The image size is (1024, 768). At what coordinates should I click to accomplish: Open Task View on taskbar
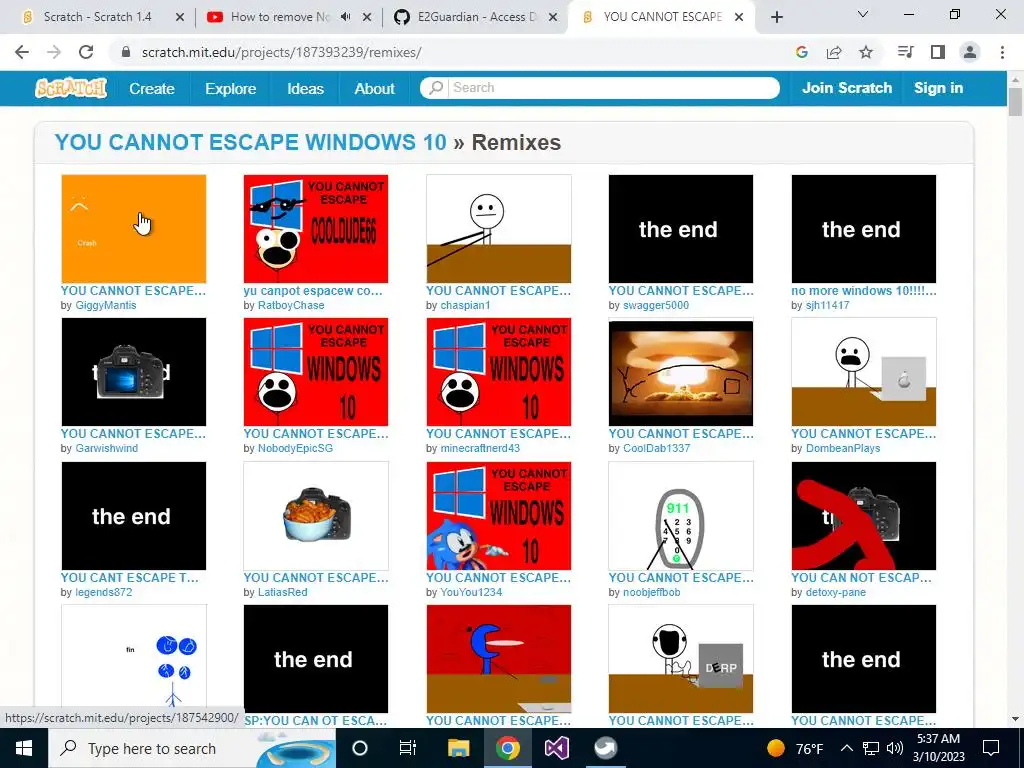coord(408,748)
